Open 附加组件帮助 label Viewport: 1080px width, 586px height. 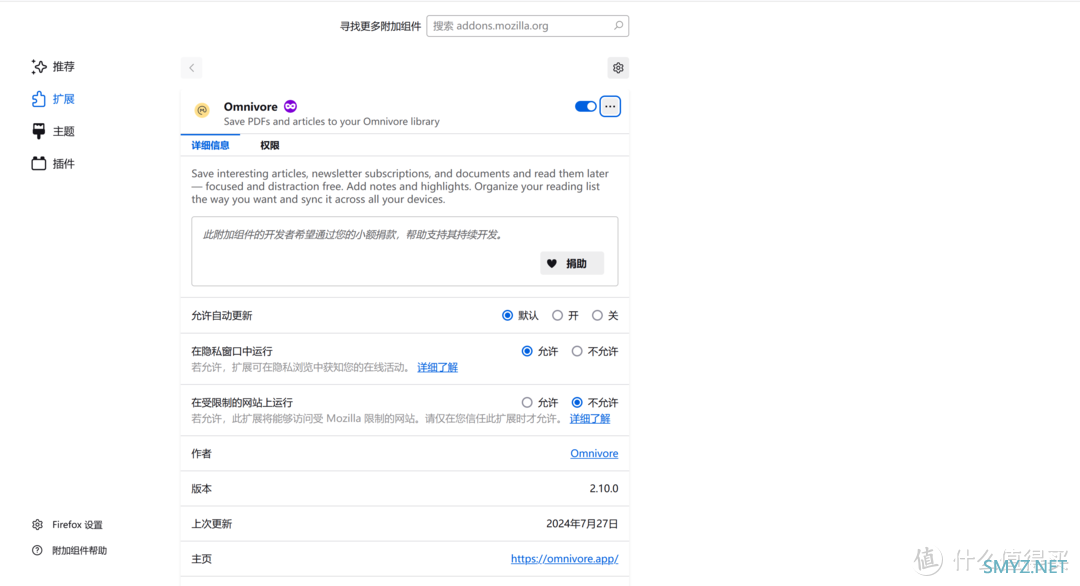pos(79,550)
